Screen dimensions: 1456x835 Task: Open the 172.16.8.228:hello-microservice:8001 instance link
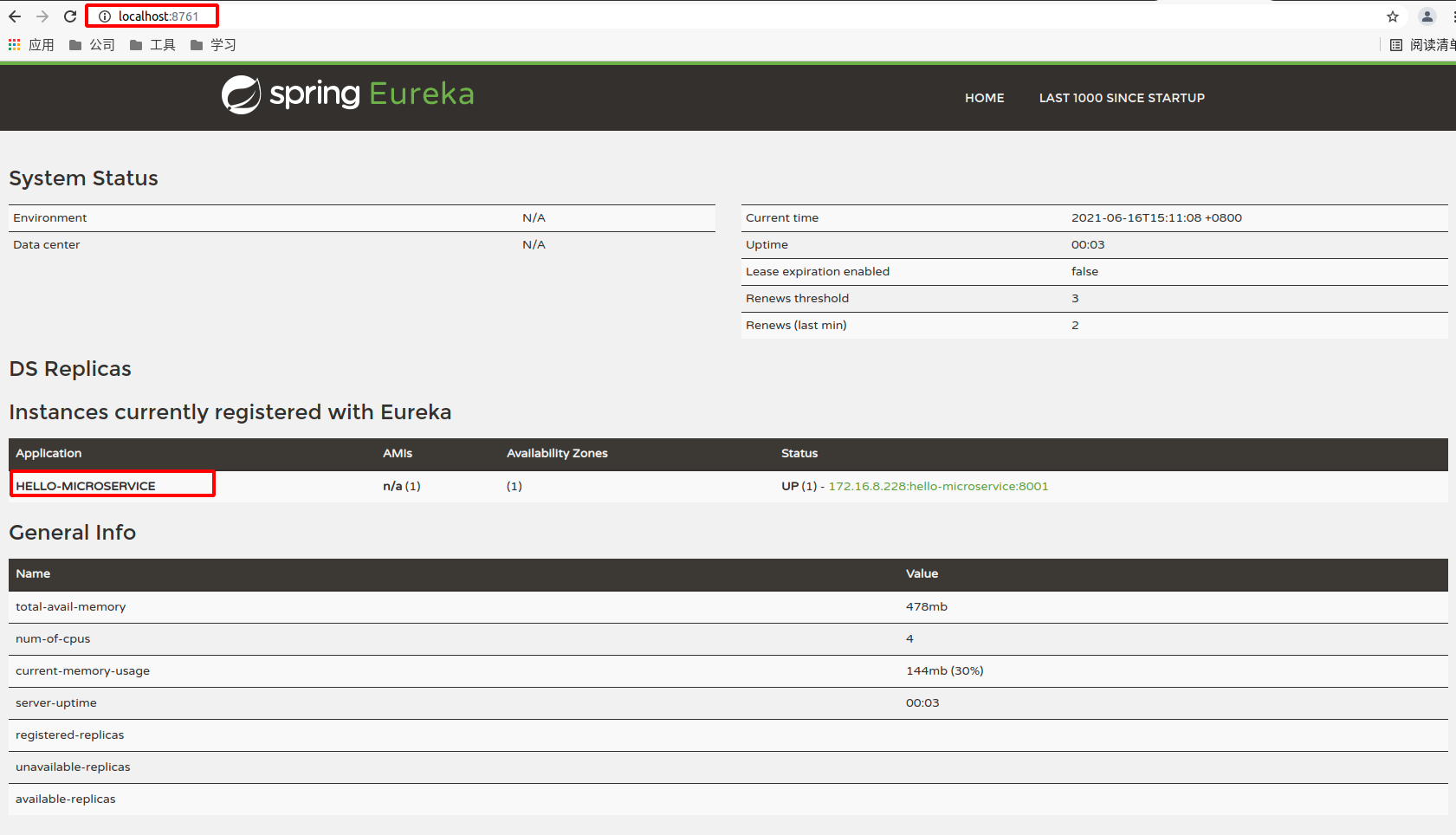click(x=938, y=486)
